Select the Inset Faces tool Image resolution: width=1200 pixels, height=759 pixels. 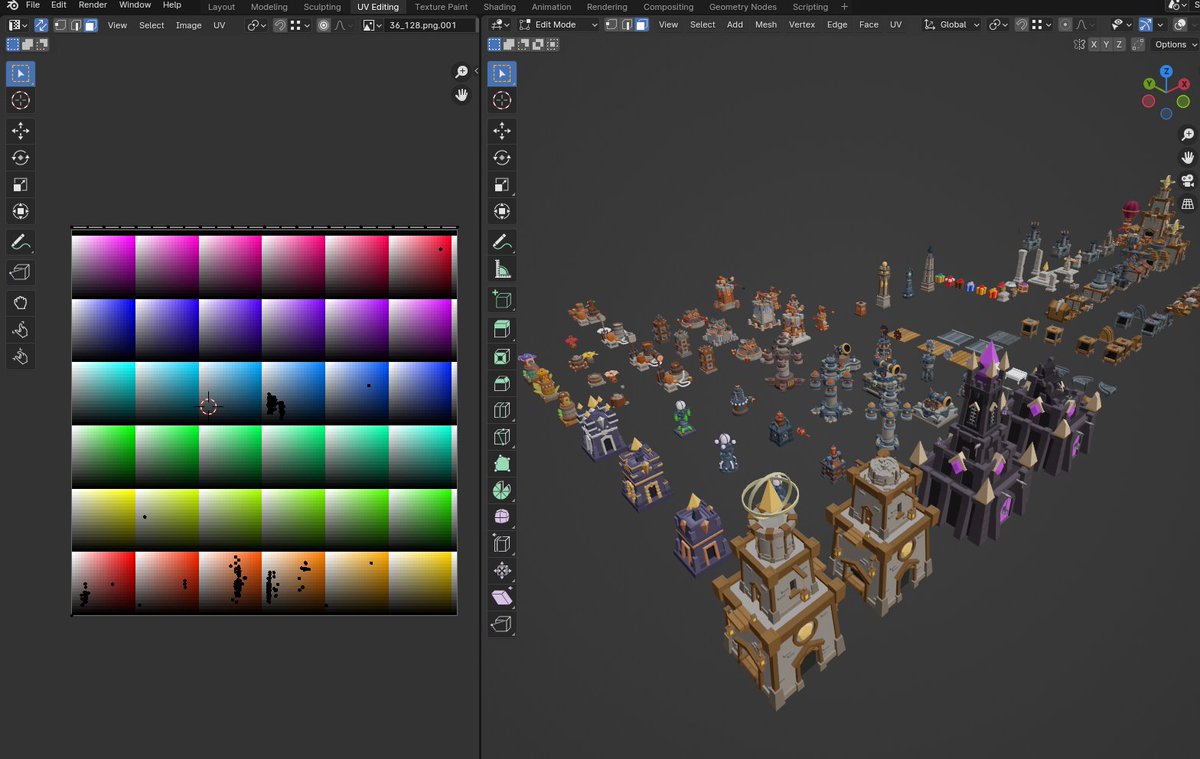coord(502,356)
